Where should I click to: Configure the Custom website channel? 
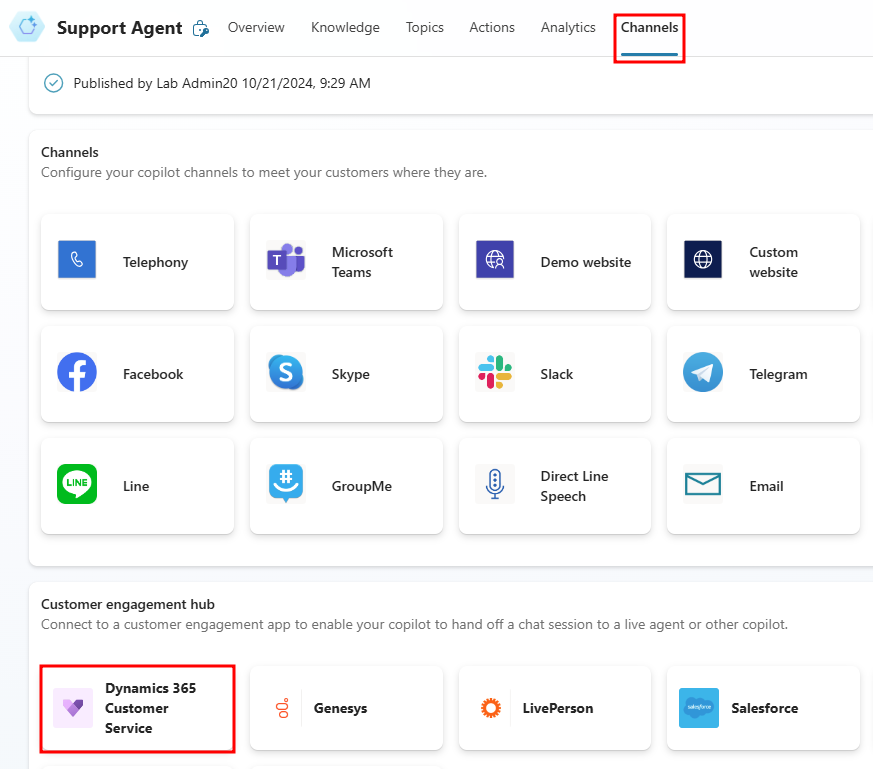tap(763, 261)
